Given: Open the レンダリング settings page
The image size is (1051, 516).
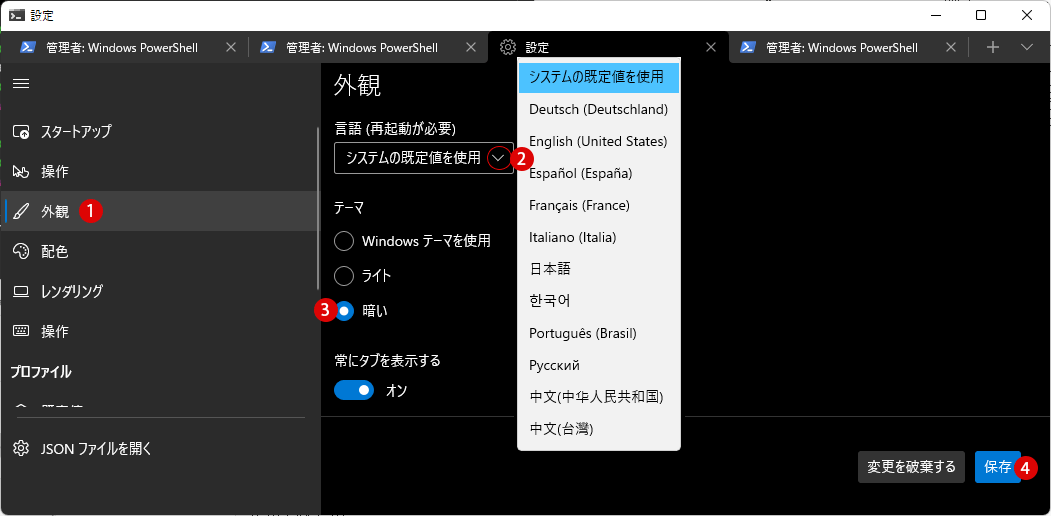Looking at the screenshot, I should click(160, 292).
